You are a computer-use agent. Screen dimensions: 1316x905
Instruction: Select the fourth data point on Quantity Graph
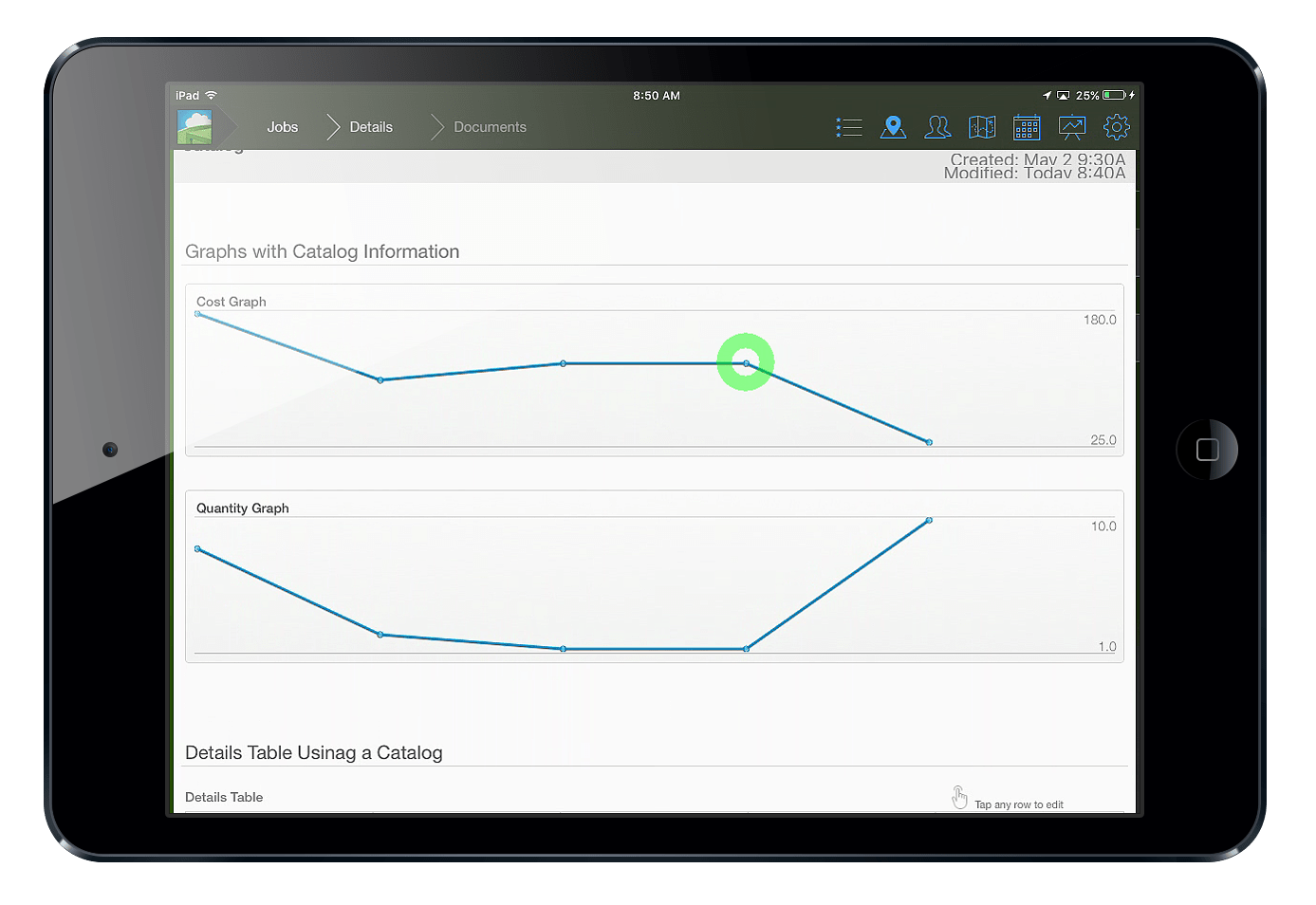[747, 649]
